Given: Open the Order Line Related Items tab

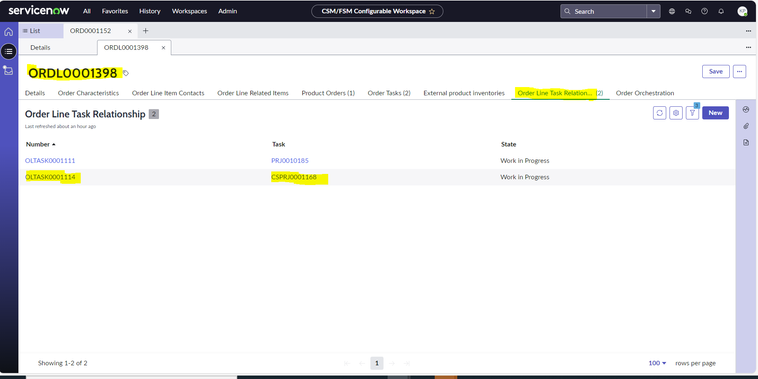Looking at the screenshot, I should click(x=253, y=93).
